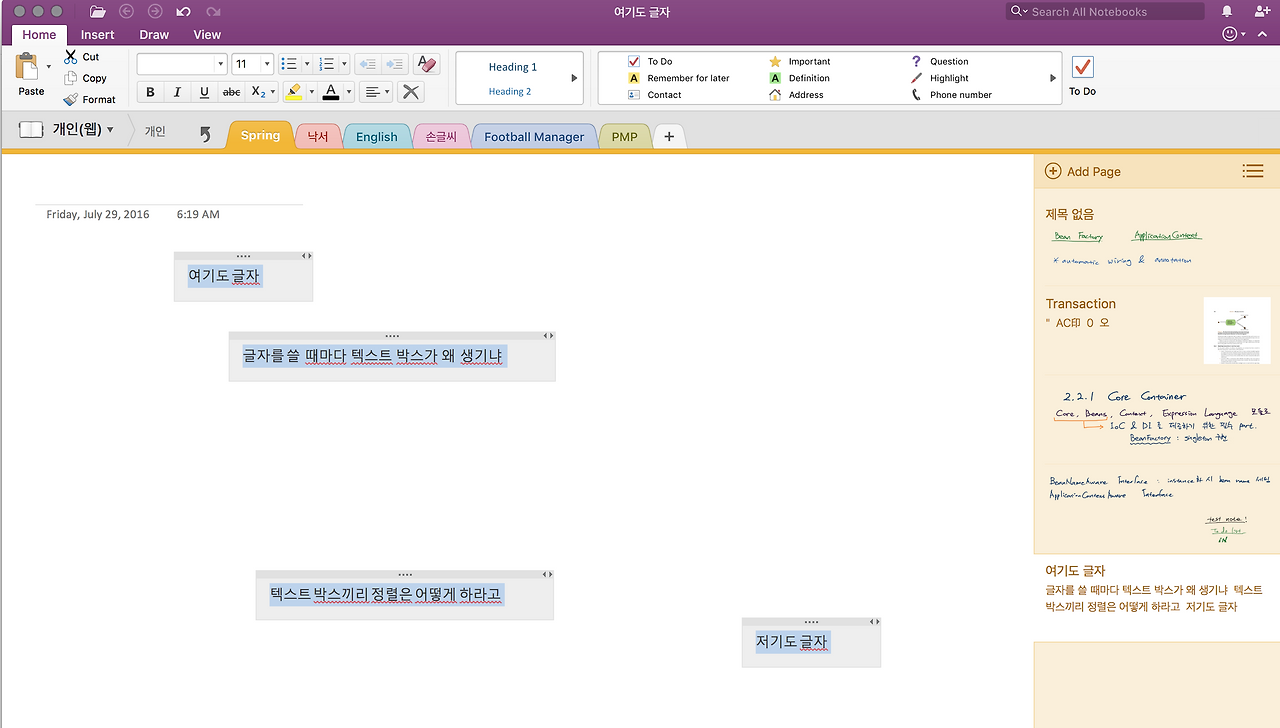Screen dimensions: 1280x728
Task: Apply bold formatting to selected text
Action: 150,92
